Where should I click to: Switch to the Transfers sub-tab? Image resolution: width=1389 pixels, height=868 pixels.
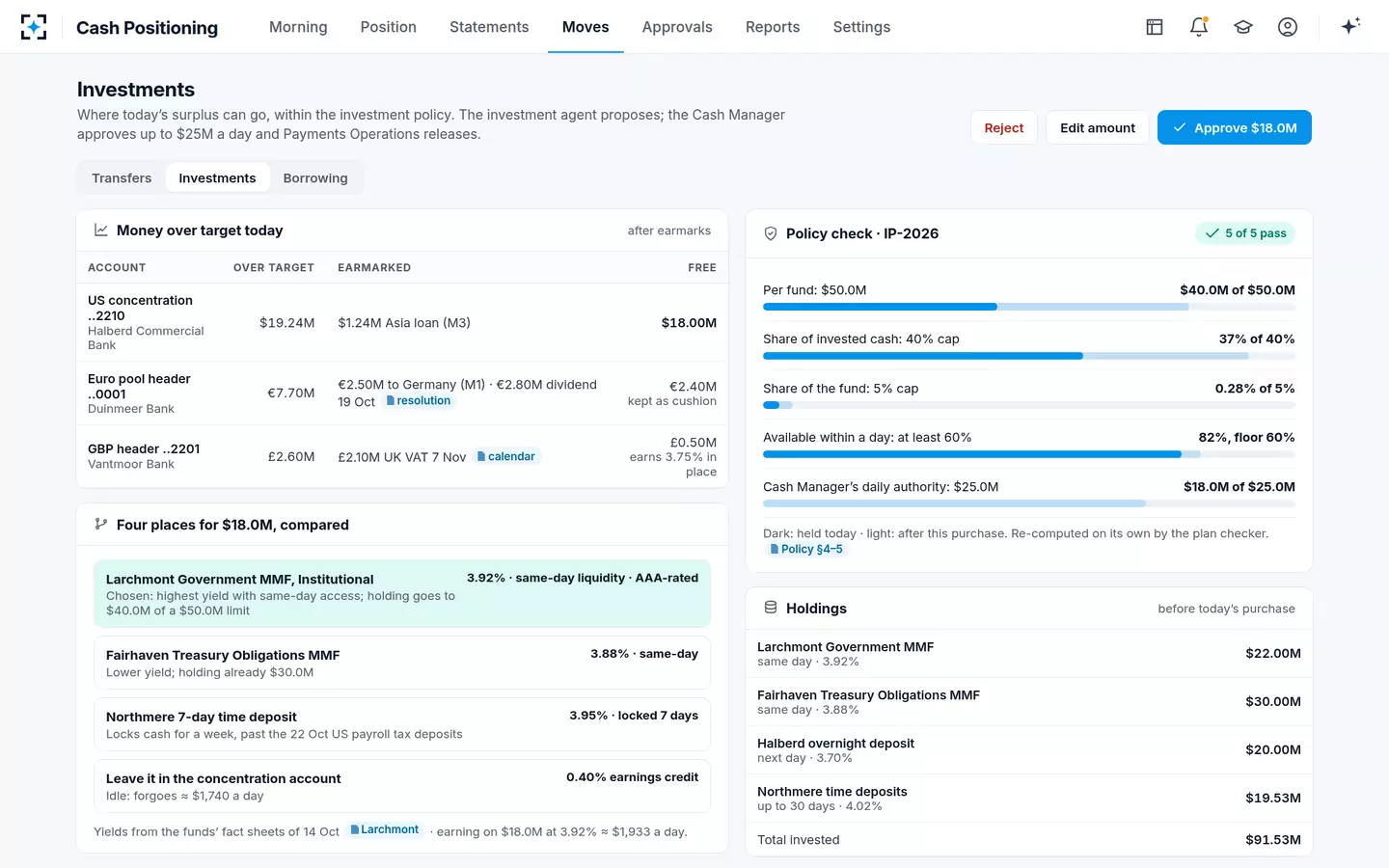point(122,178)
